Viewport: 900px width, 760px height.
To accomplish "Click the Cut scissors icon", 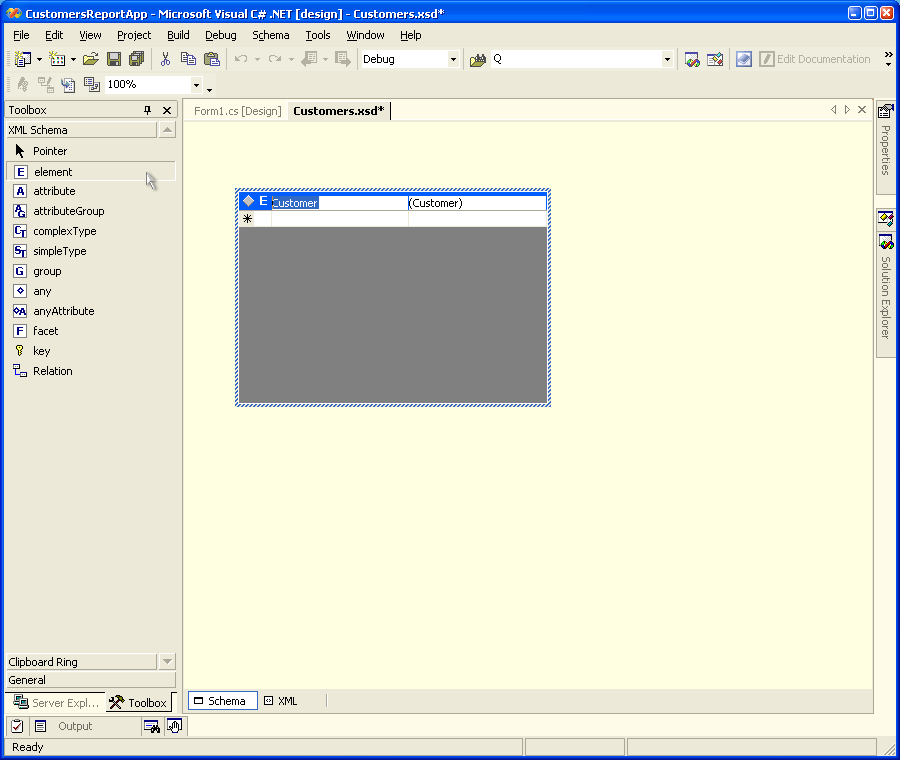I will [166, 59].
